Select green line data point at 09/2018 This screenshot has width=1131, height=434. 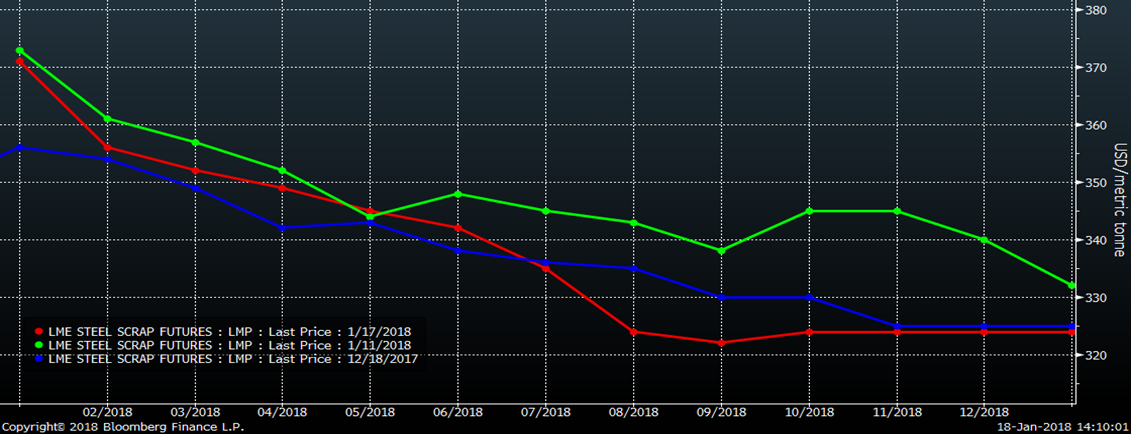[x=721, y=250]
